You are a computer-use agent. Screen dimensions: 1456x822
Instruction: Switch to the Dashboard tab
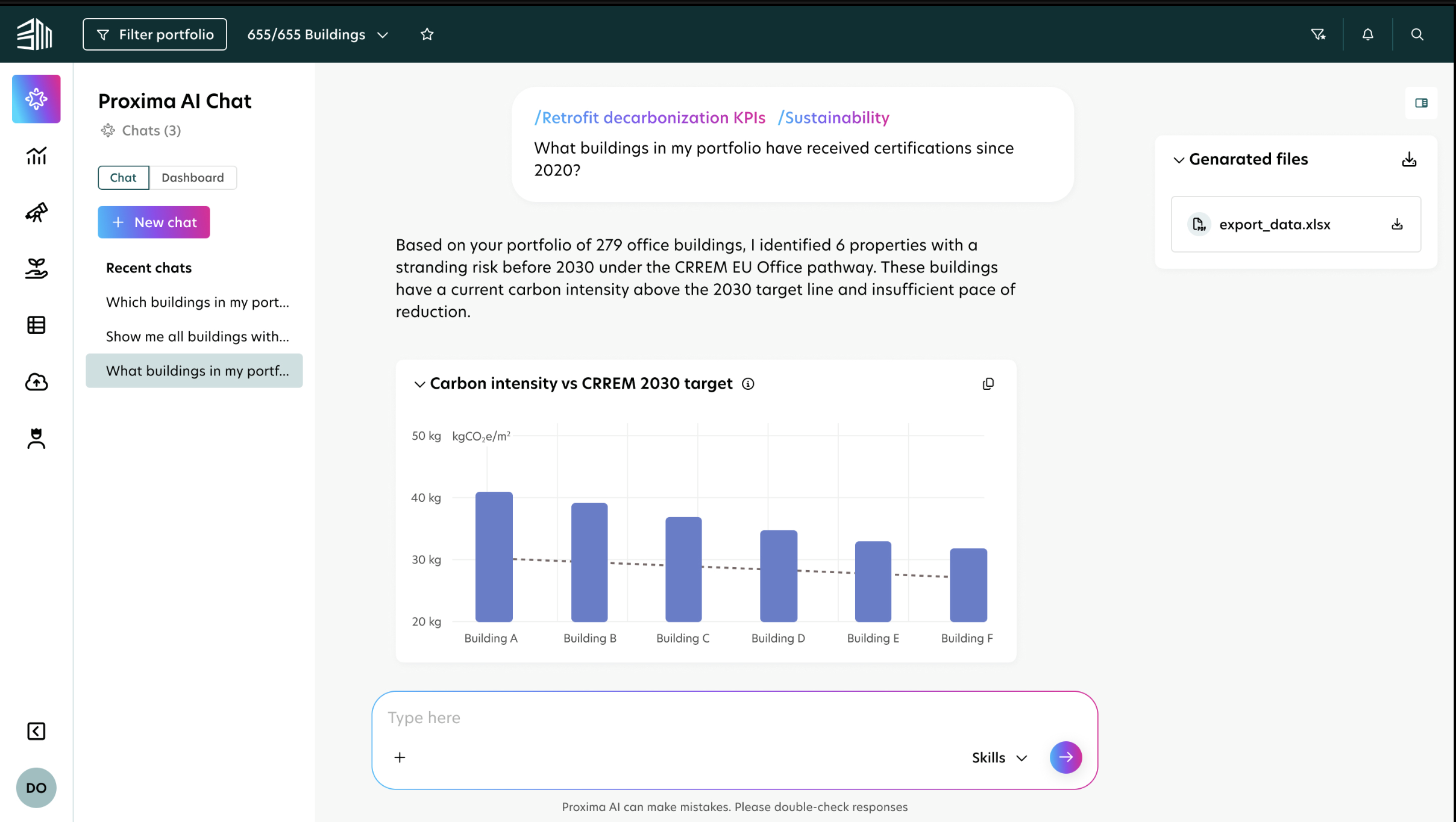(x=193, y=178)
